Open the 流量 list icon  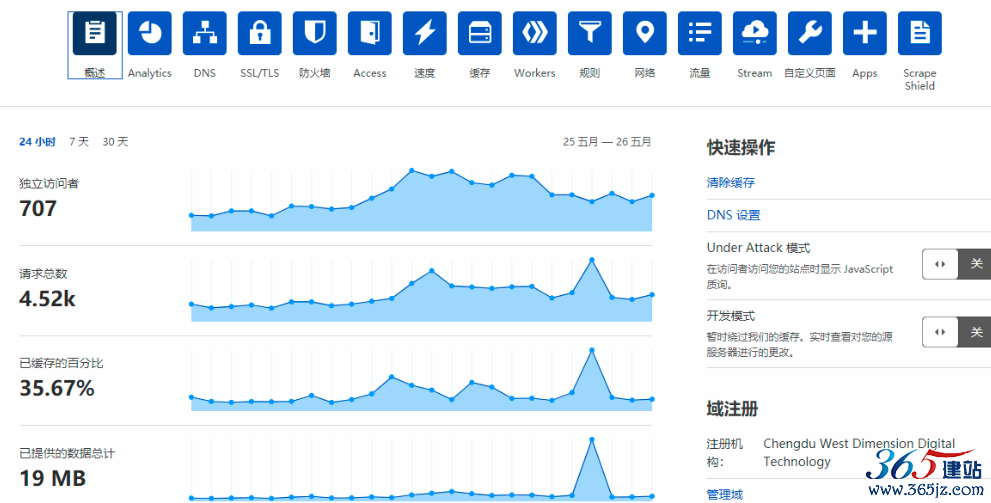(x=700, y=33)
